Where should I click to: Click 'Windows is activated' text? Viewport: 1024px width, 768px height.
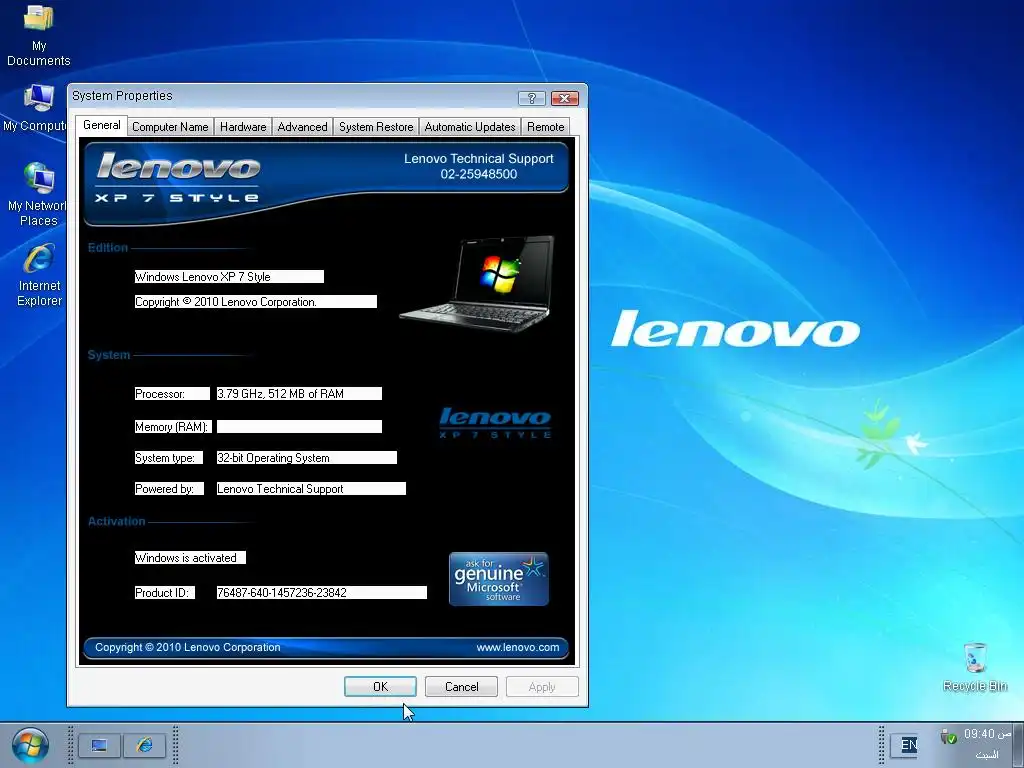tap(190, 558)
